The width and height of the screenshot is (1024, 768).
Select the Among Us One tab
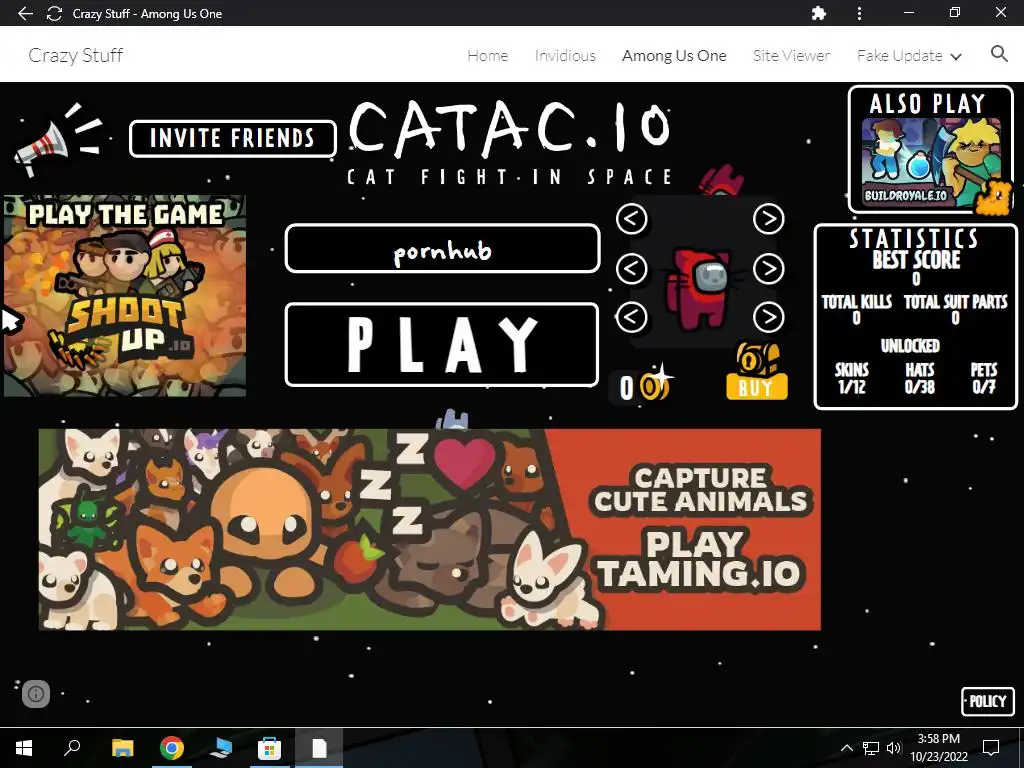(674, 56)
